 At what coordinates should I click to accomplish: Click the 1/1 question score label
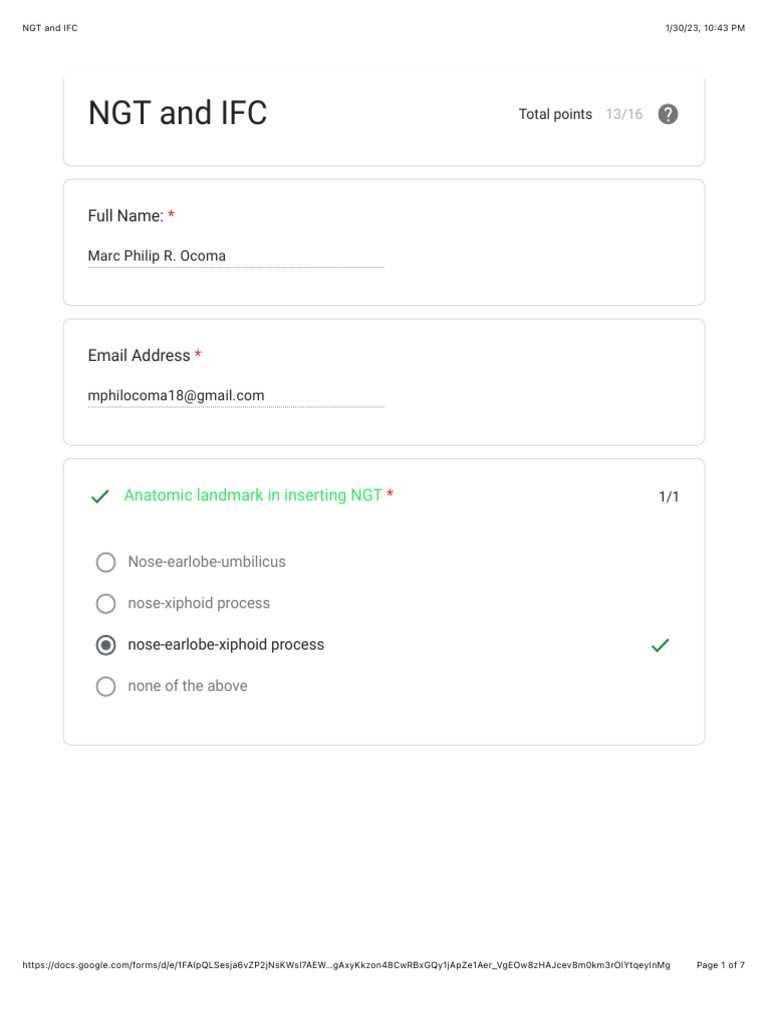(x=668, y=497)
